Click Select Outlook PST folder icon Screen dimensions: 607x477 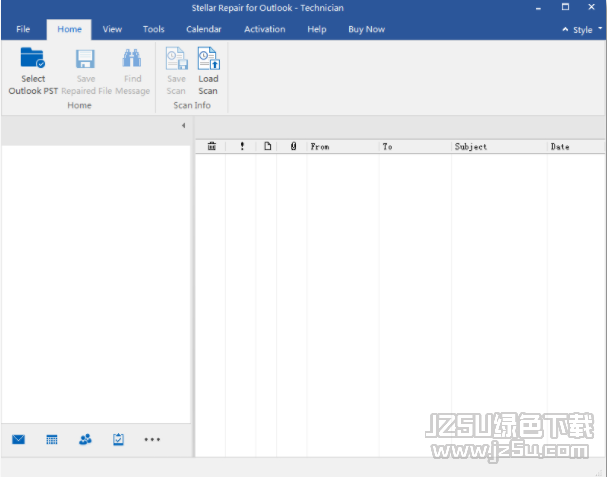(x=33, y=58)
